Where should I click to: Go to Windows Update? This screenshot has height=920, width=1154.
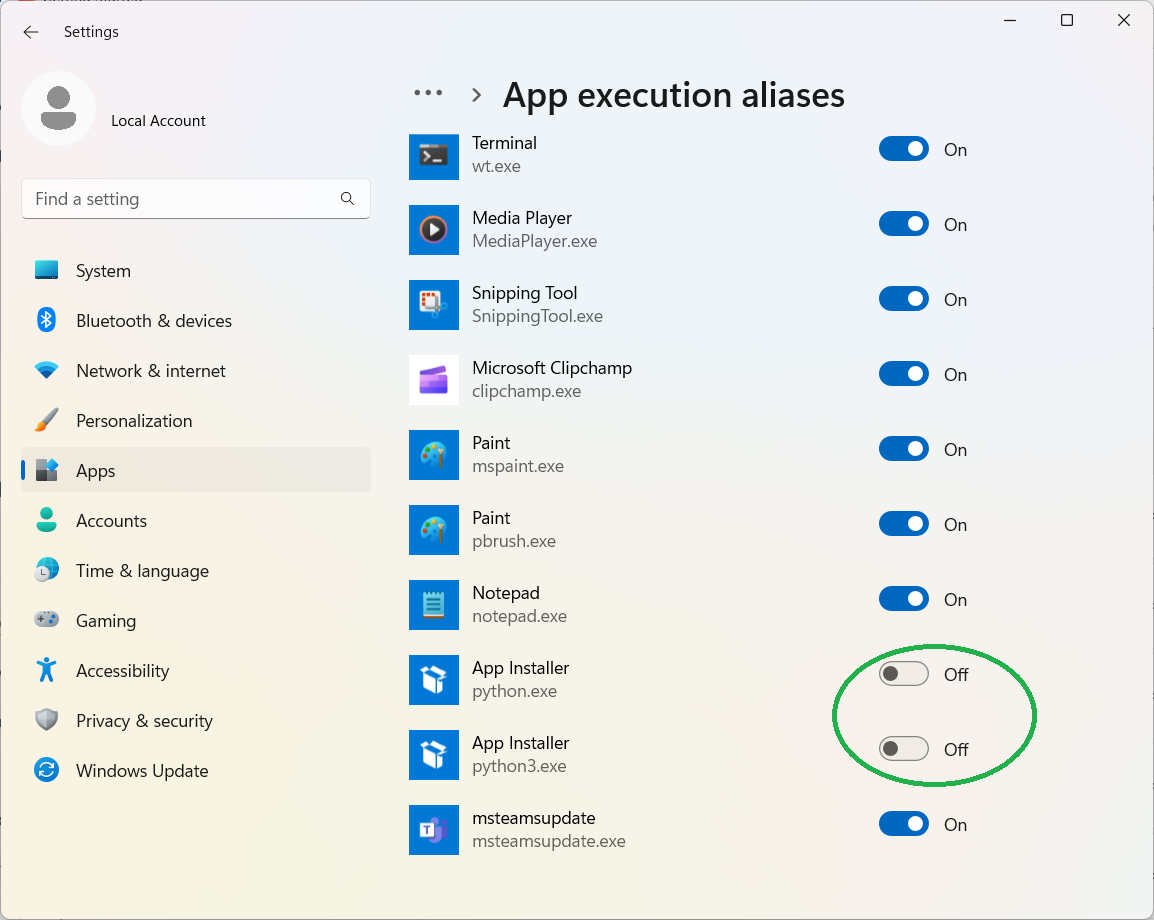point(196,771)
